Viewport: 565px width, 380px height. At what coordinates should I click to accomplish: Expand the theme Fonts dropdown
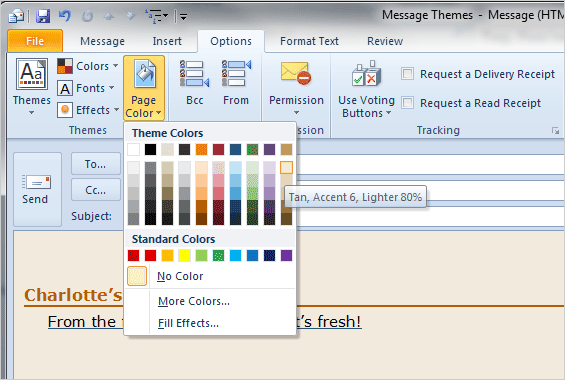click(x=86, y=88)
